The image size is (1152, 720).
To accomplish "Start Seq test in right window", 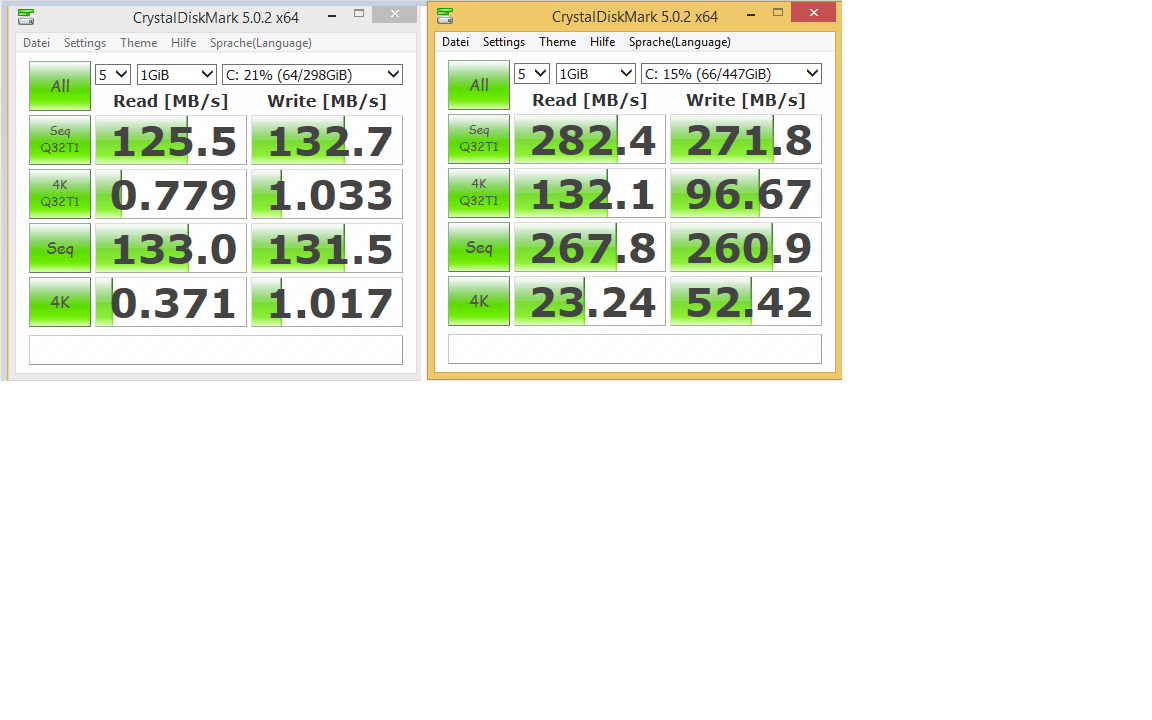I will (479, 248).
